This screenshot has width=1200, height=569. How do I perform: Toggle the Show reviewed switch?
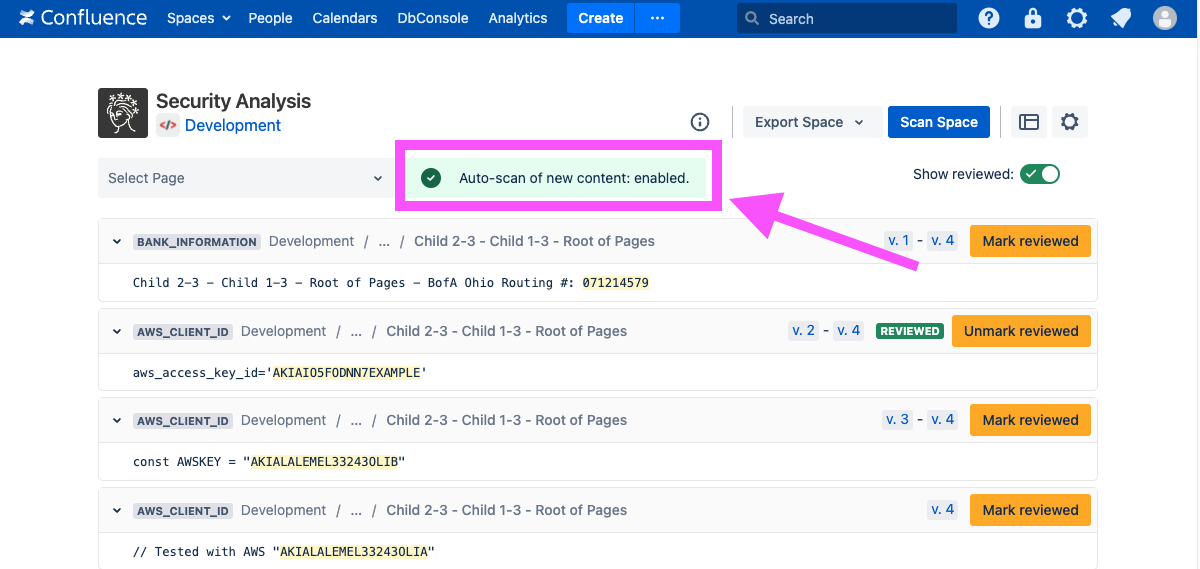point(1039,174)
